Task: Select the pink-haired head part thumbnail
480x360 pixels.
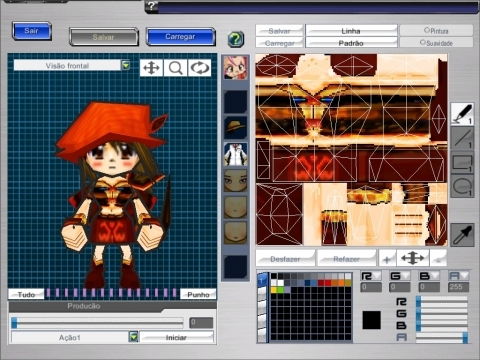Action: pos(235,68)
